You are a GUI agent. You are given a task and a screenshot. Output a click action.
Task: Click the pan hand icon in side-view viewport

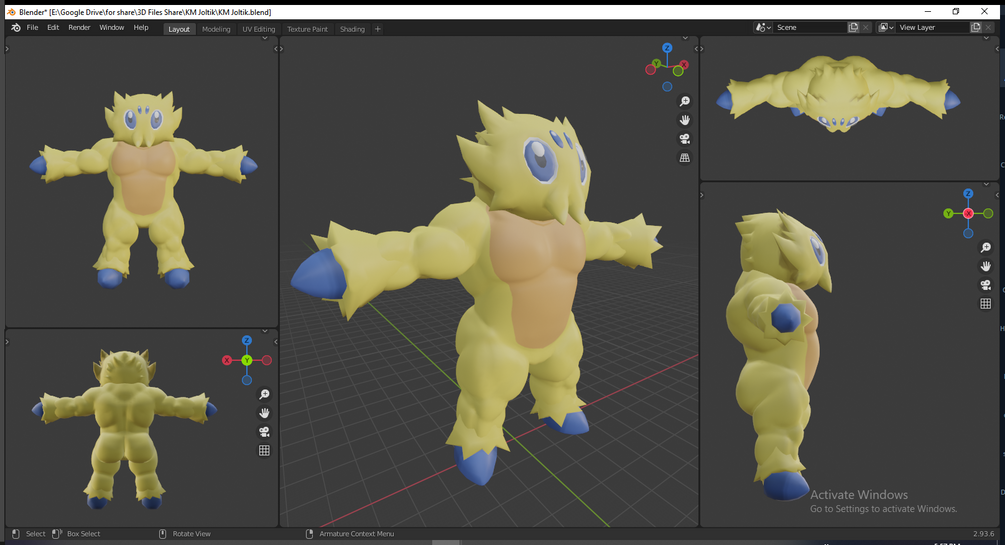[x=986, y=266]
